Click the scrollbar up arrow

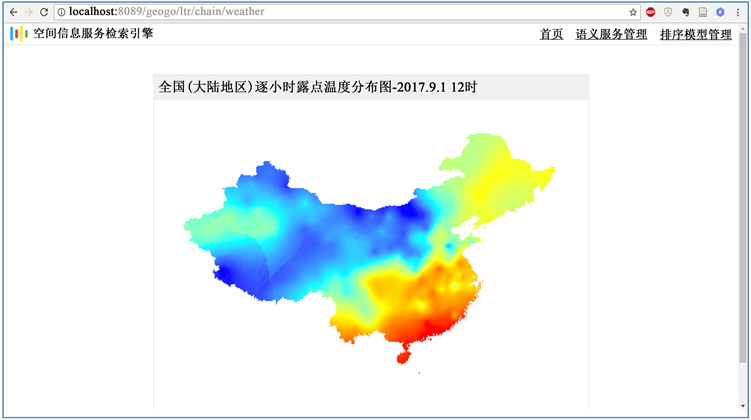click(x=743, y=29)
